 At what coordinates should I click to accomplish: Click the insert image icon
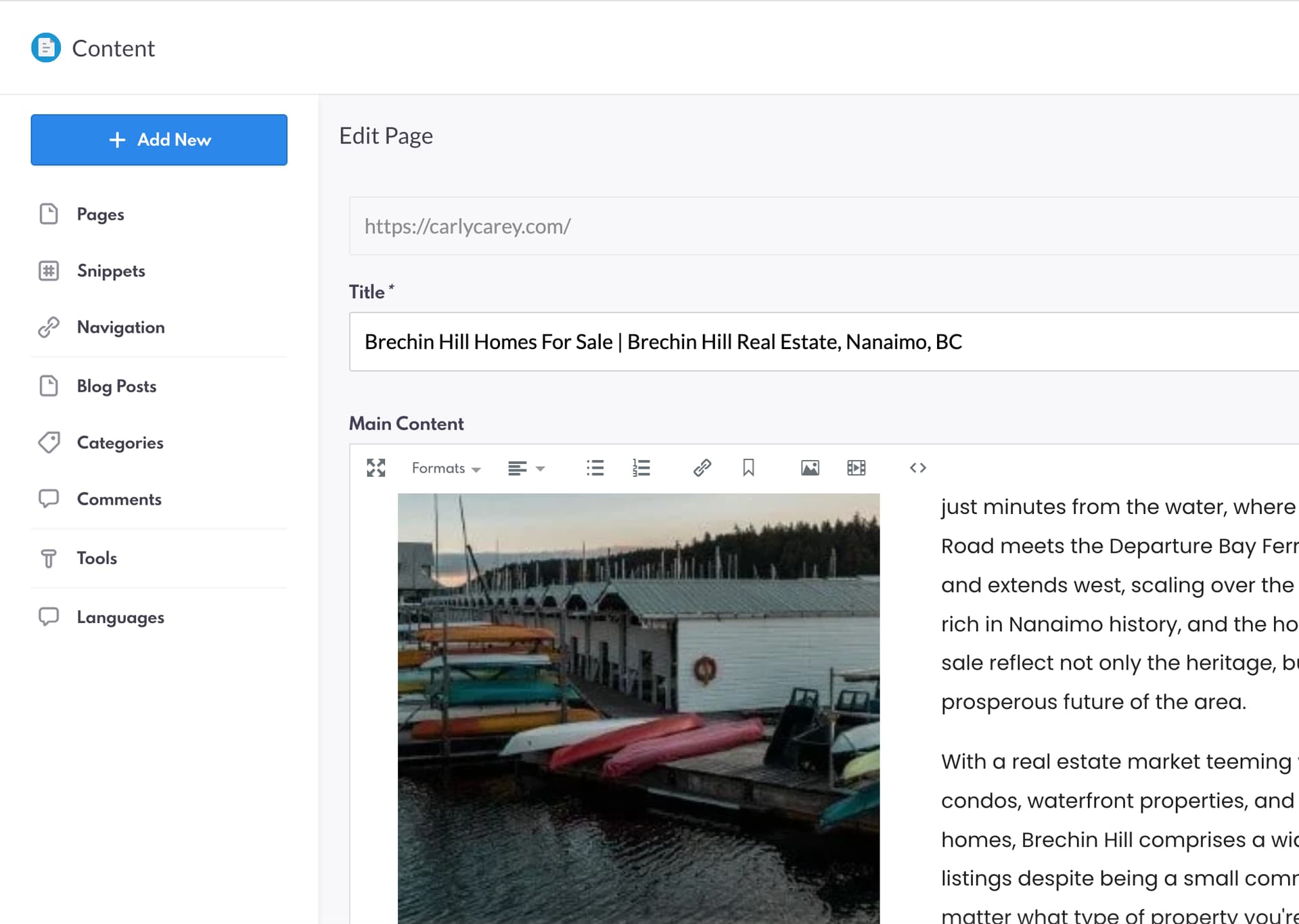810,468
